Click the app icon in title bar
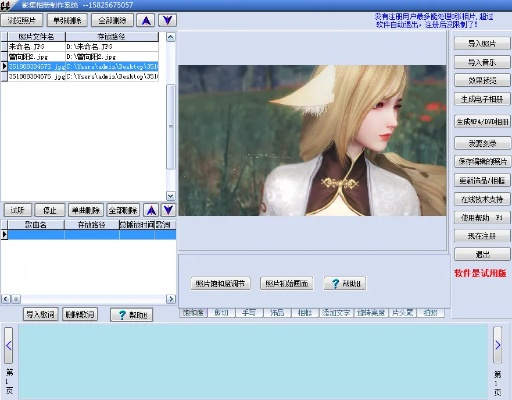 [x=6, y=5]
